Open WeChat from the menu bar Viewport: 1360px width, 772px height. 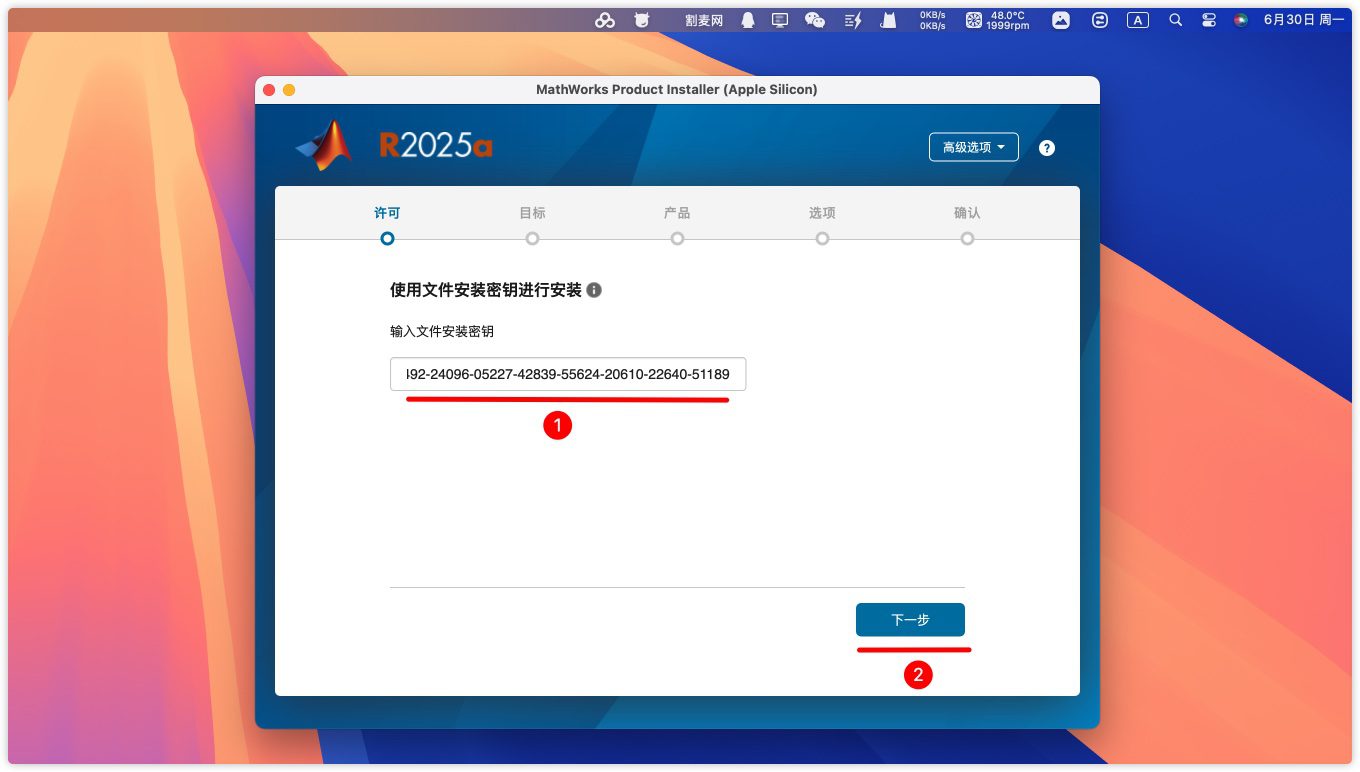point(815,20)
